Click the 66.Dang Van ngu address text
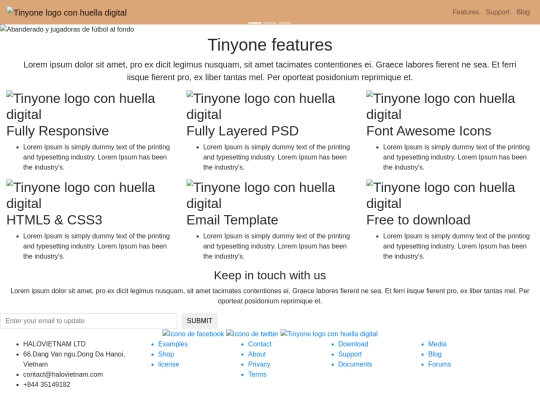Screen dimensions: 540x405 click(x=74, y=359)
